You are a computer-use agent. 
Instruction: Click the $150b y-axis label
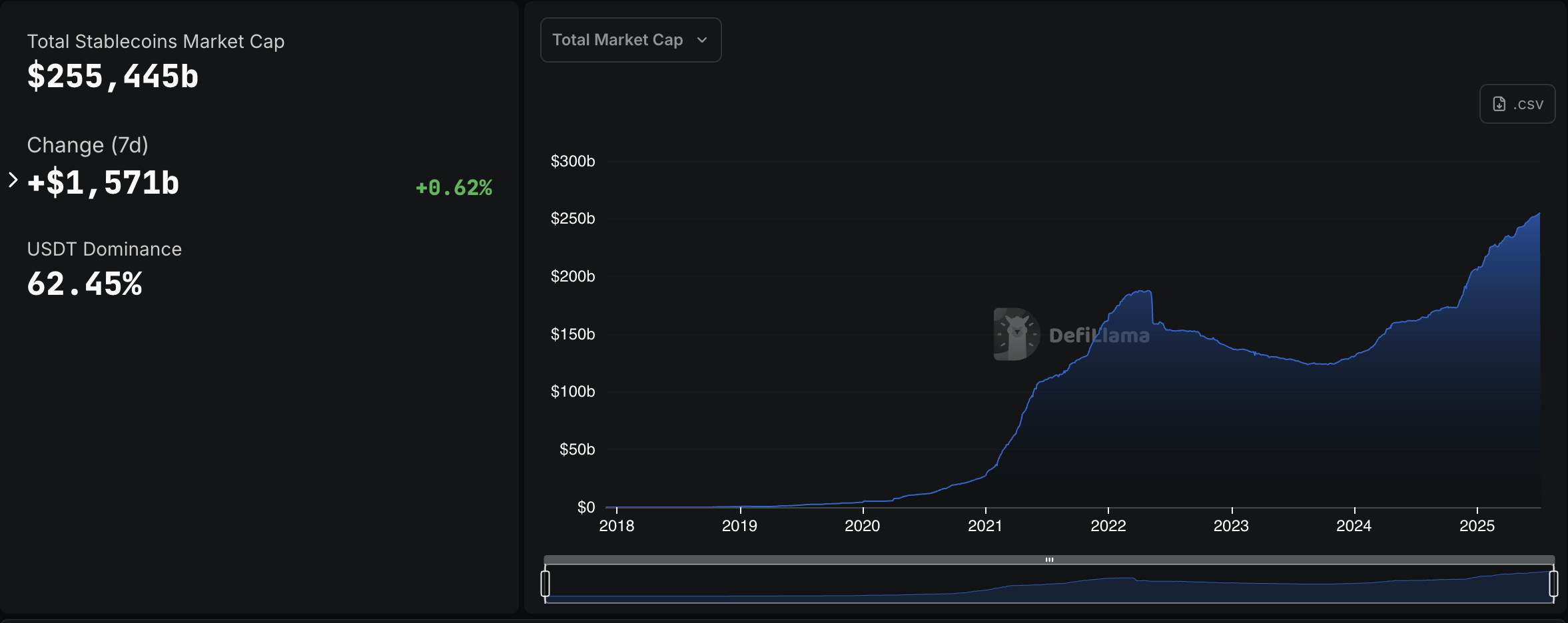pyautogui.click(x=573, y=334)
